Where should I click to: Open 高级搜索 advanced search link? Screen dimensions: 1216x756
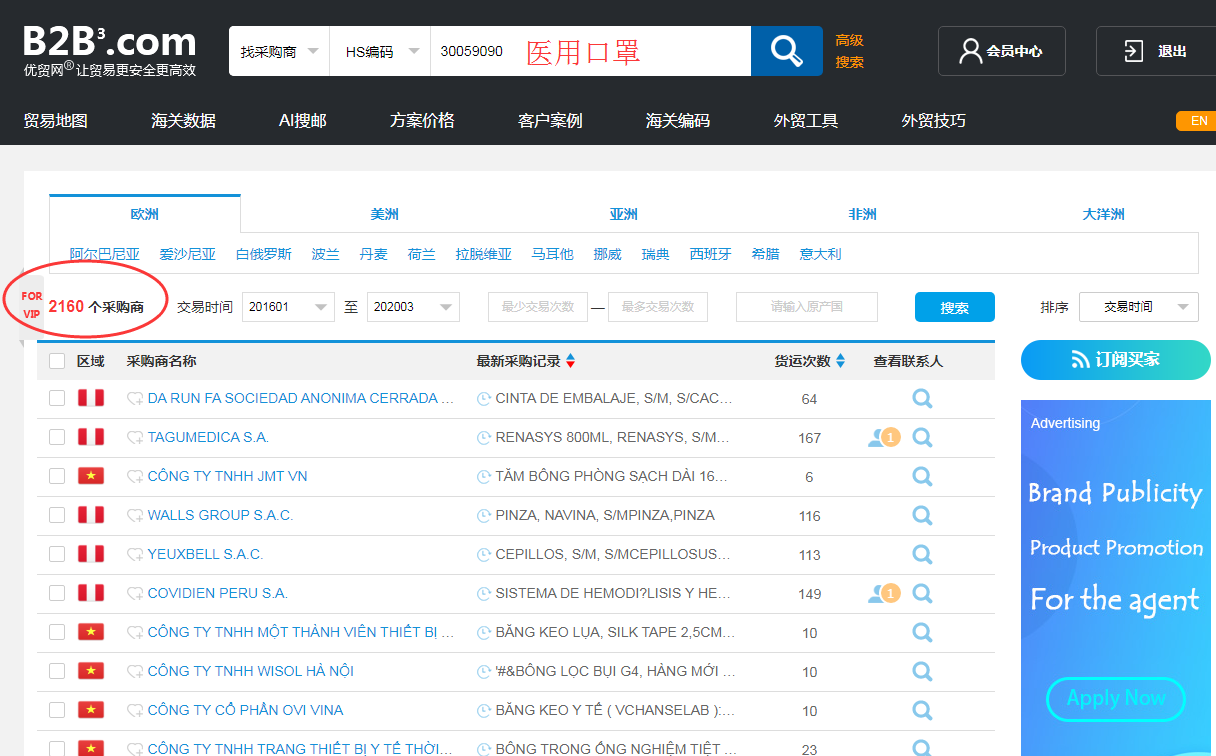(850, 51)
